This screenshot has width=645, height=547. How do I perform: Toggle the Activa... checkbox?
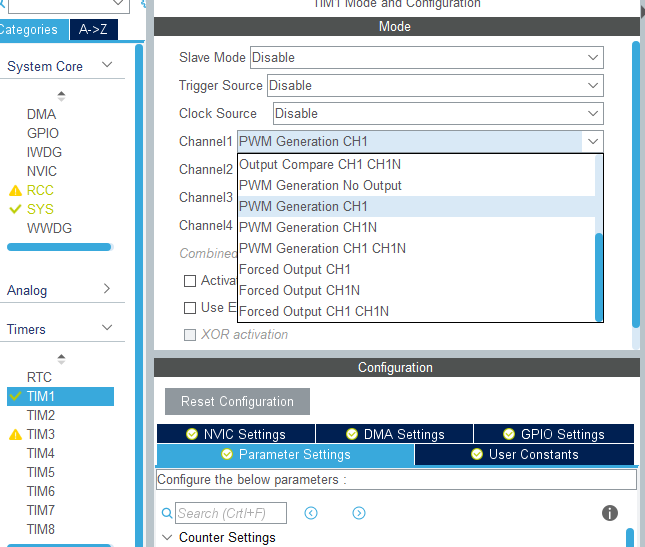[190, 281]
